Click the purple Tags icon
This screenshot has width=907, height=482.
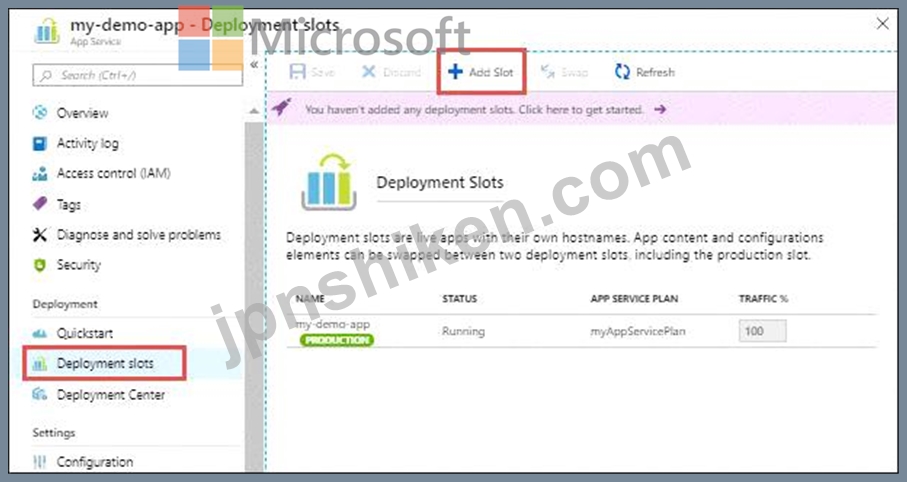coord(40,204)
